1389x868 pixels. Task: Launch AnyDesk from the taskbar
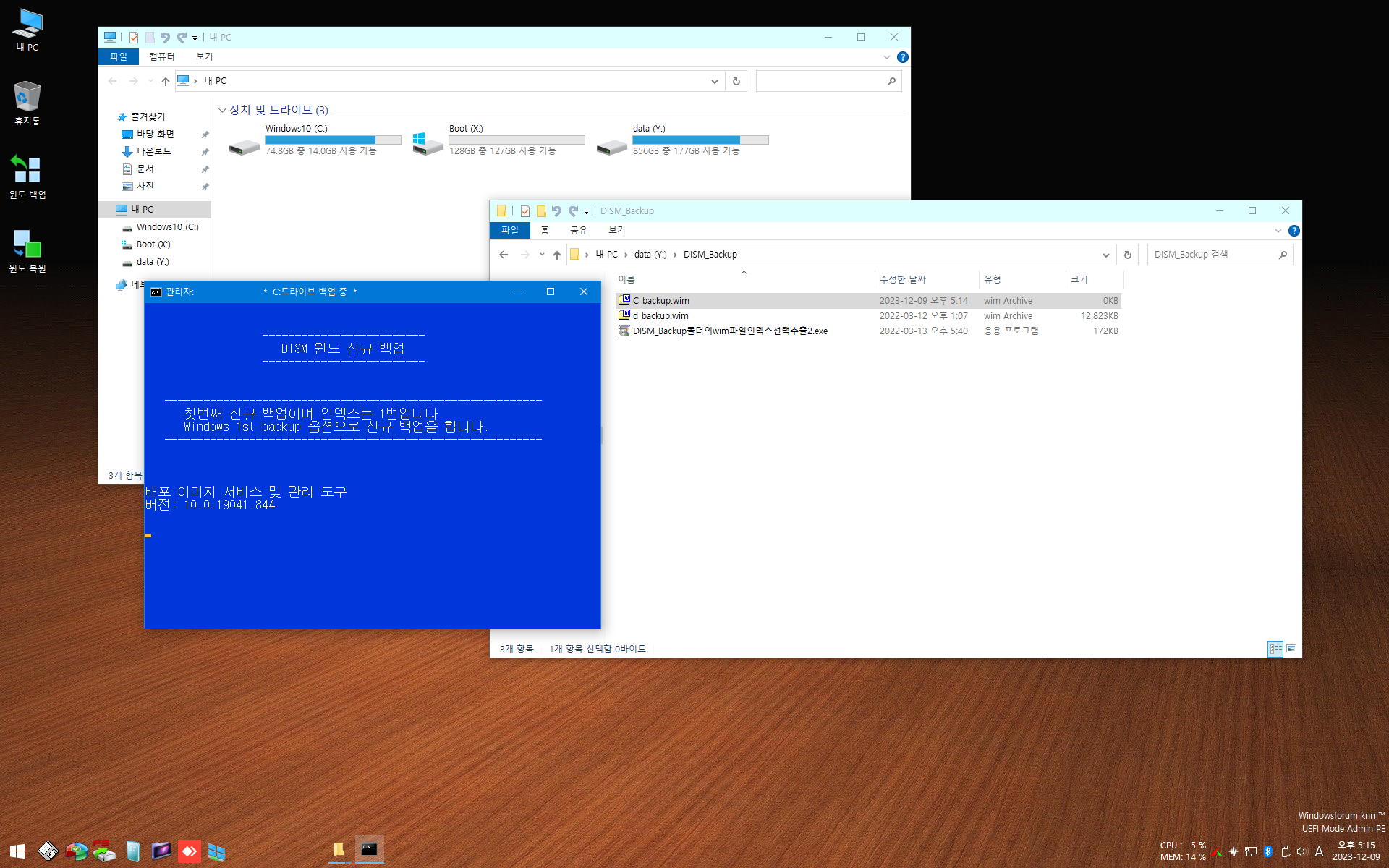190,851
